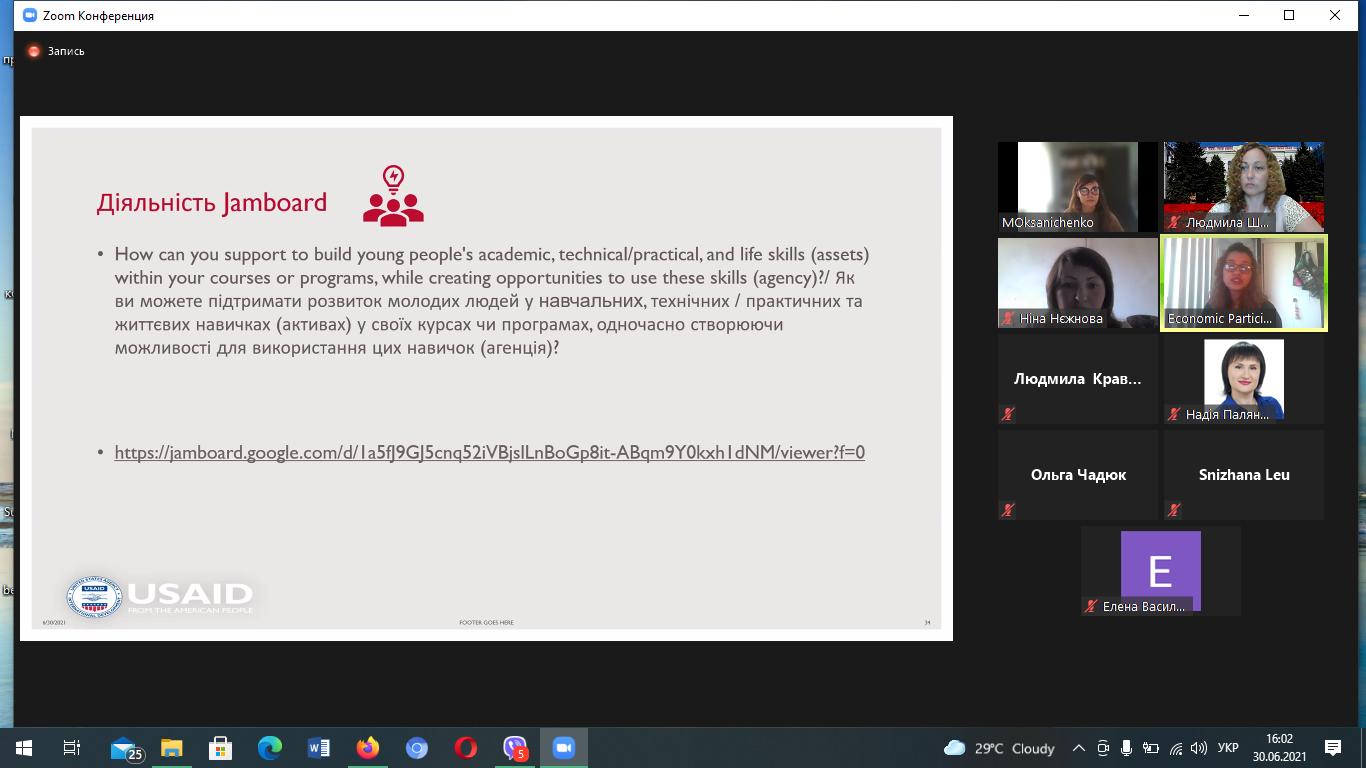Select the Economic Partici... speaker tile
Image resolution: width=1366 pixels, height=768 pixels.
click(x=1244, y=283)
